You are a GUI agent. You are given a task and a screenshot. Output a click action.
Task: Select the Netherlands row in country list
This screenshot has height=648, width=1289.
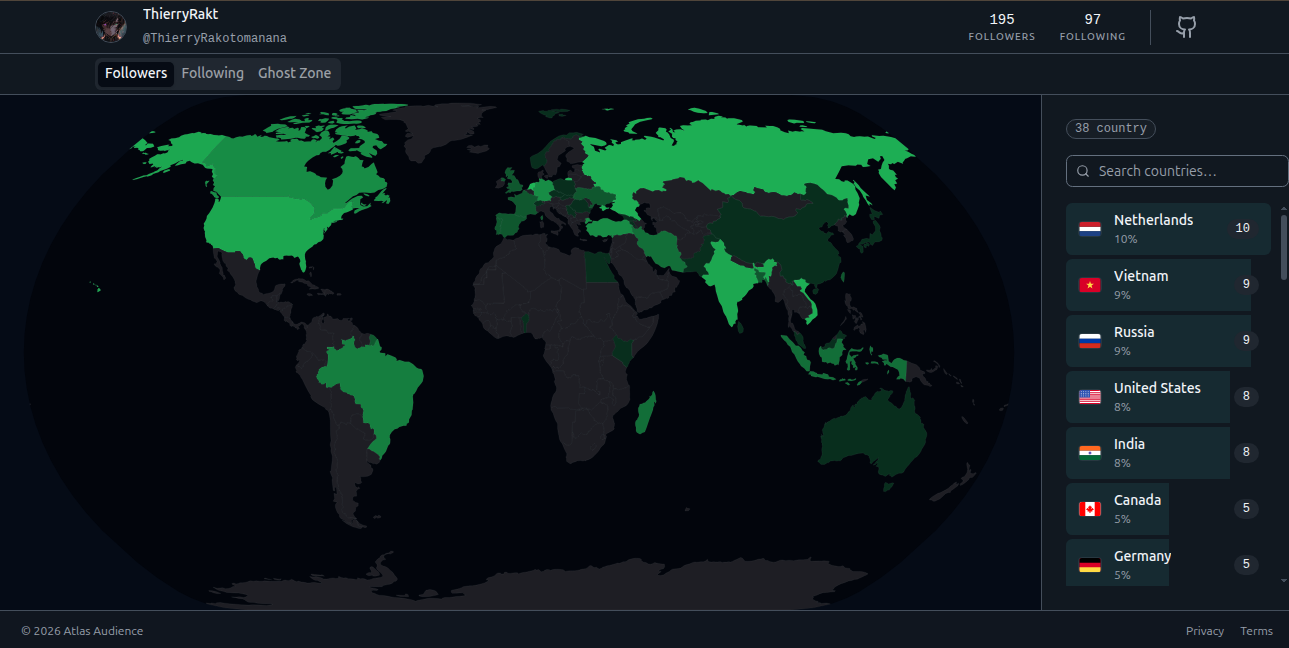[x=1168, y=229]
